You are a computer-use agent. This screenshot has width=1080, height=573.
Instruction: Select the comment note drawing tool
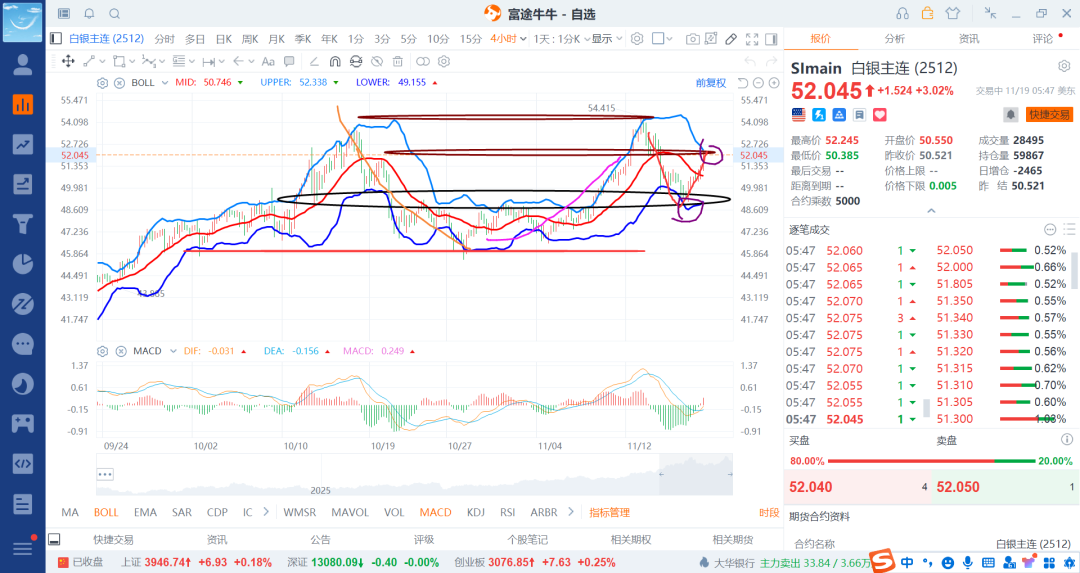[x=289, y=61]
